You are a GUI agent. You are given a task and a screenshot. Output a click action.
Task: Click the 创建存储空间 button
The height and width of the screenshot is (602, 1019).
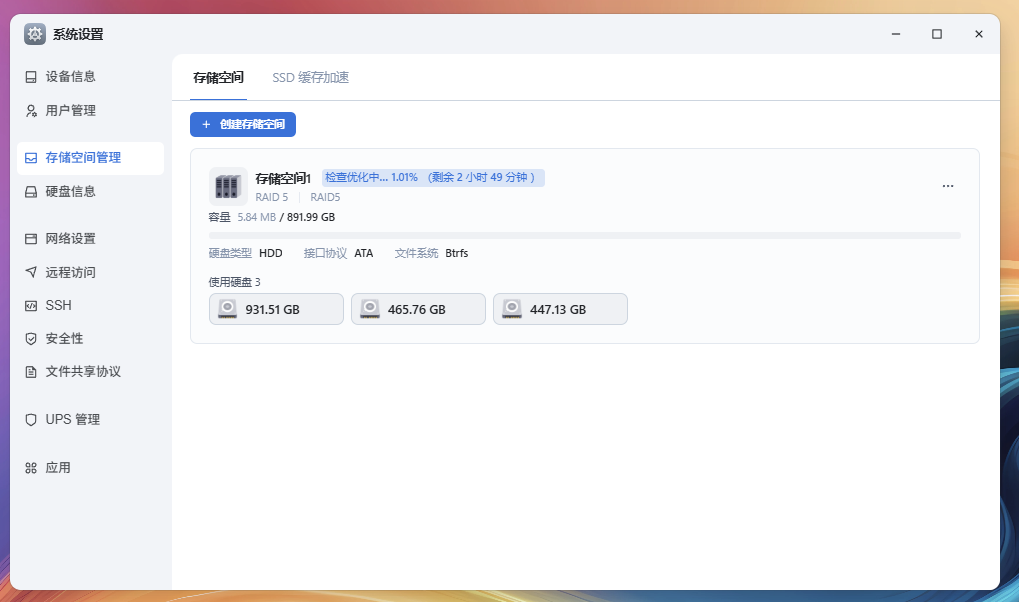click(243, 125)
